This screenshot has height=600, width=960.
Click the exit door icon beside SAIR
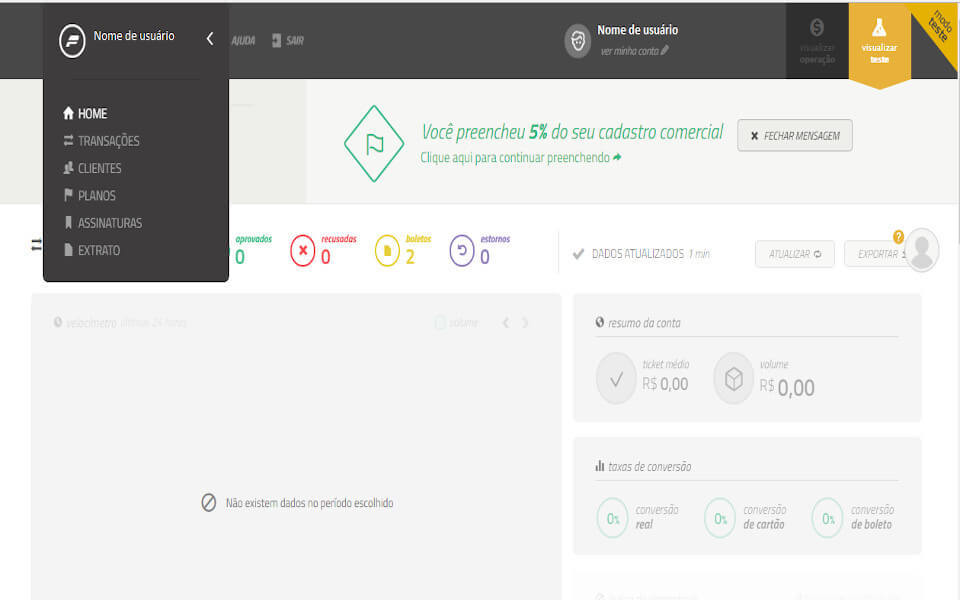click(277, 40)
